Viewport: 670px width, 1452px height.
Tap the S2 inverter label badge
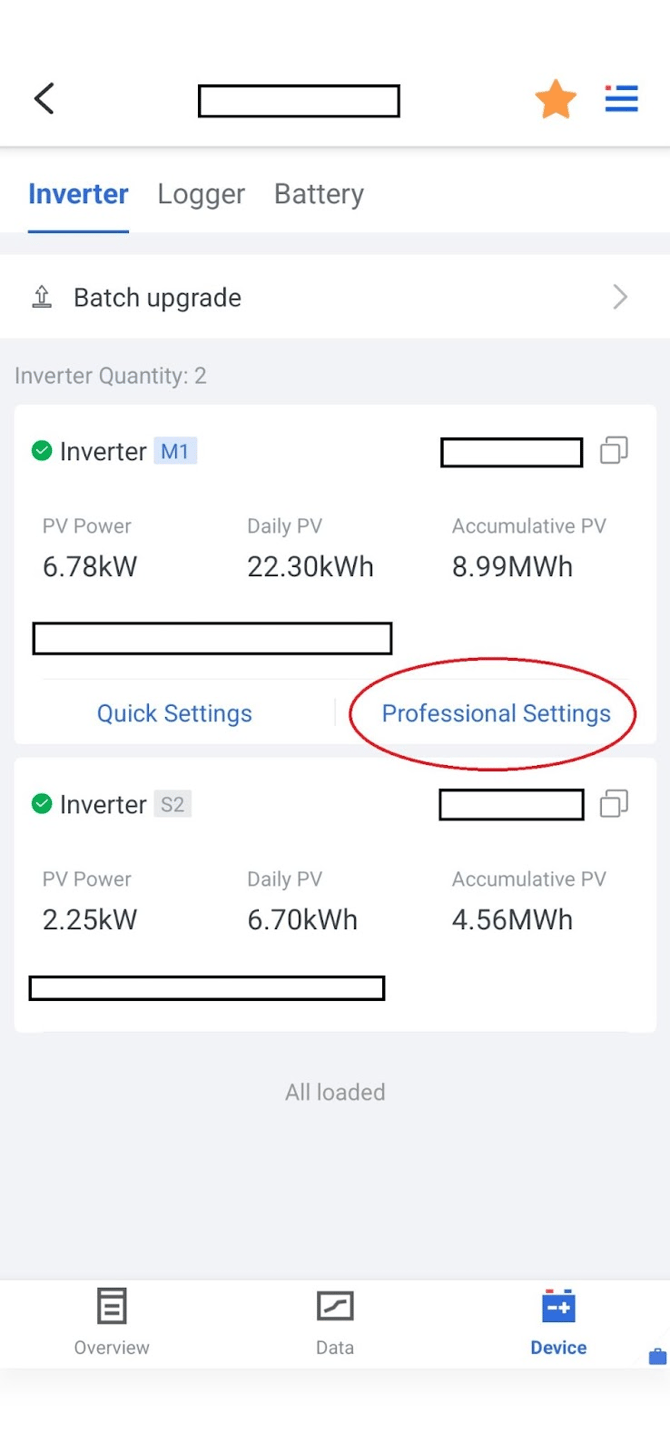point(172,804)
